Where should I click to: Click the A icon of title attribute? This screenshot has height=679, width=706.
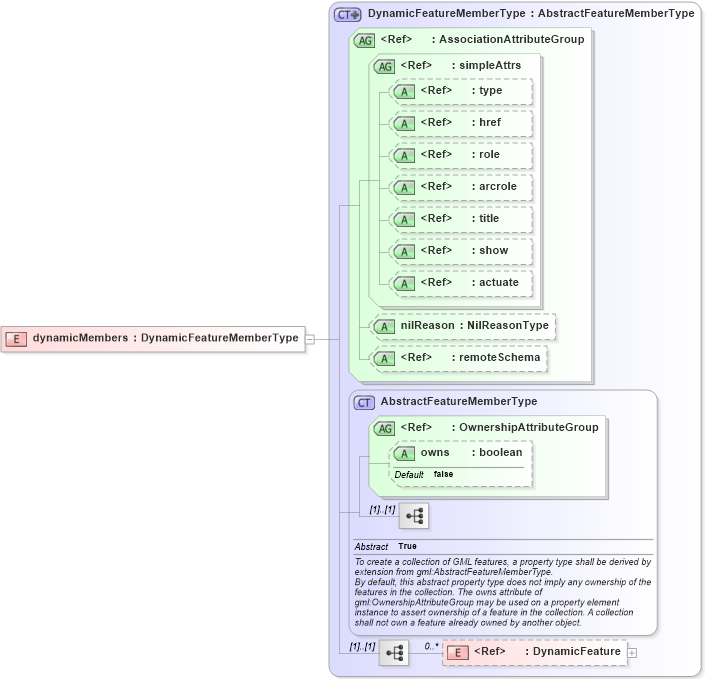tap(404, 219)
